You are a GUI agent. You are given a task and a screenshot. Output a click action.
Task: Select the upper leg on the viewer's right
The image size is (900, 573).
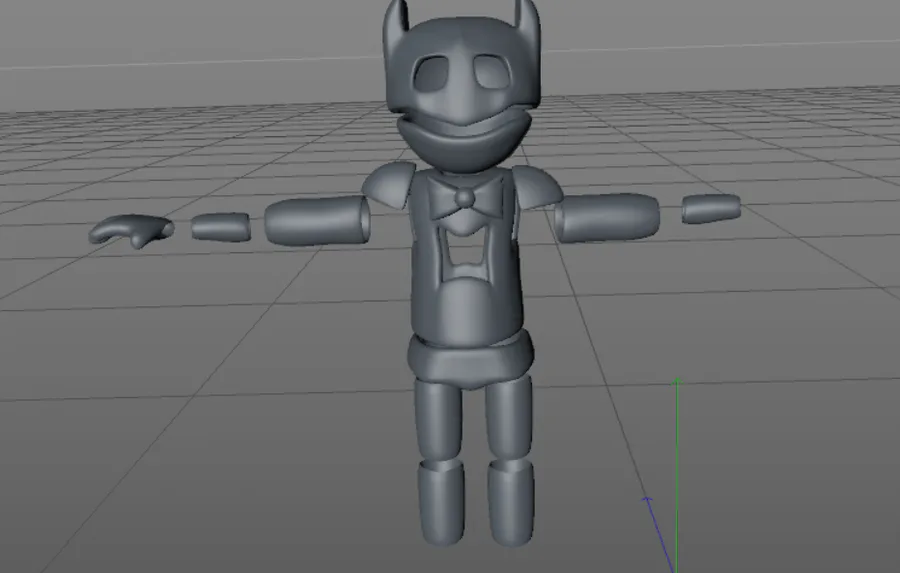(x=509, y=417)
